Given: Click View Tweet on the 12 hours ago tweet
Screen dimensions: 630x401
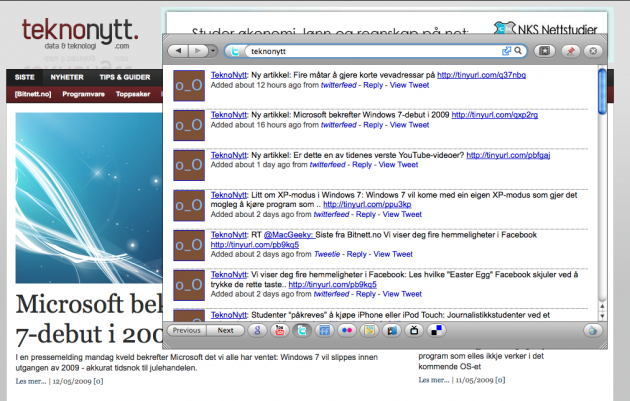Looking at the screenshot, I should point(409,85).
